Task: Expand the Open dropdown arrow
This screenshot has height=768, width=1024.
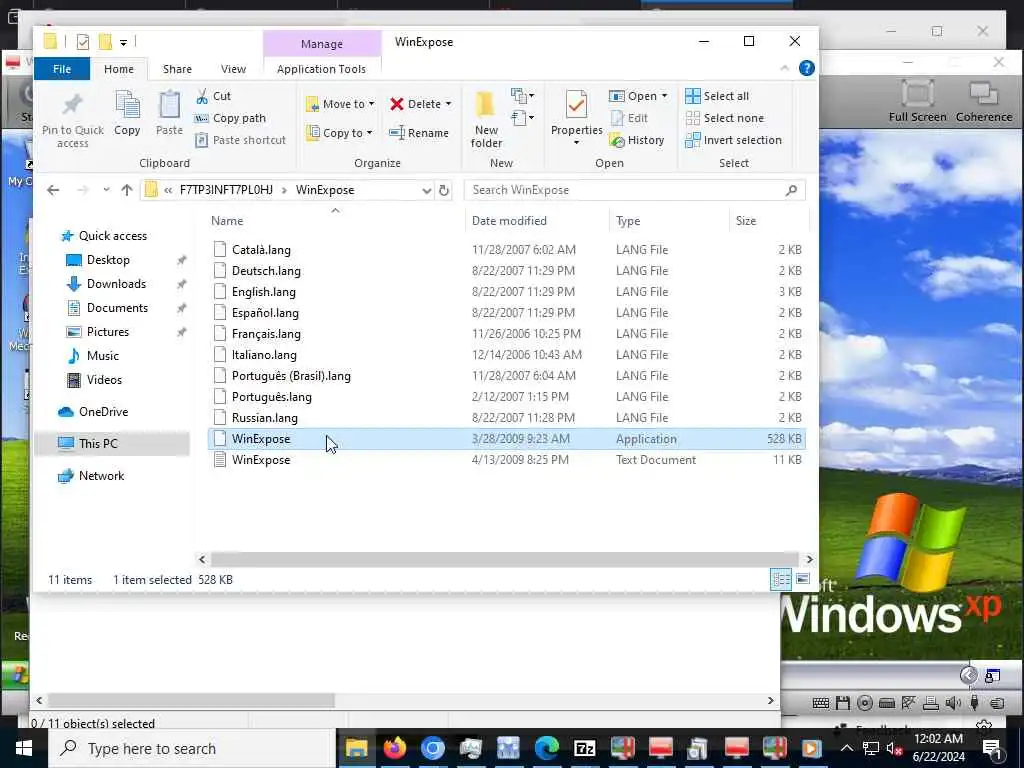Action: [664, 96]
